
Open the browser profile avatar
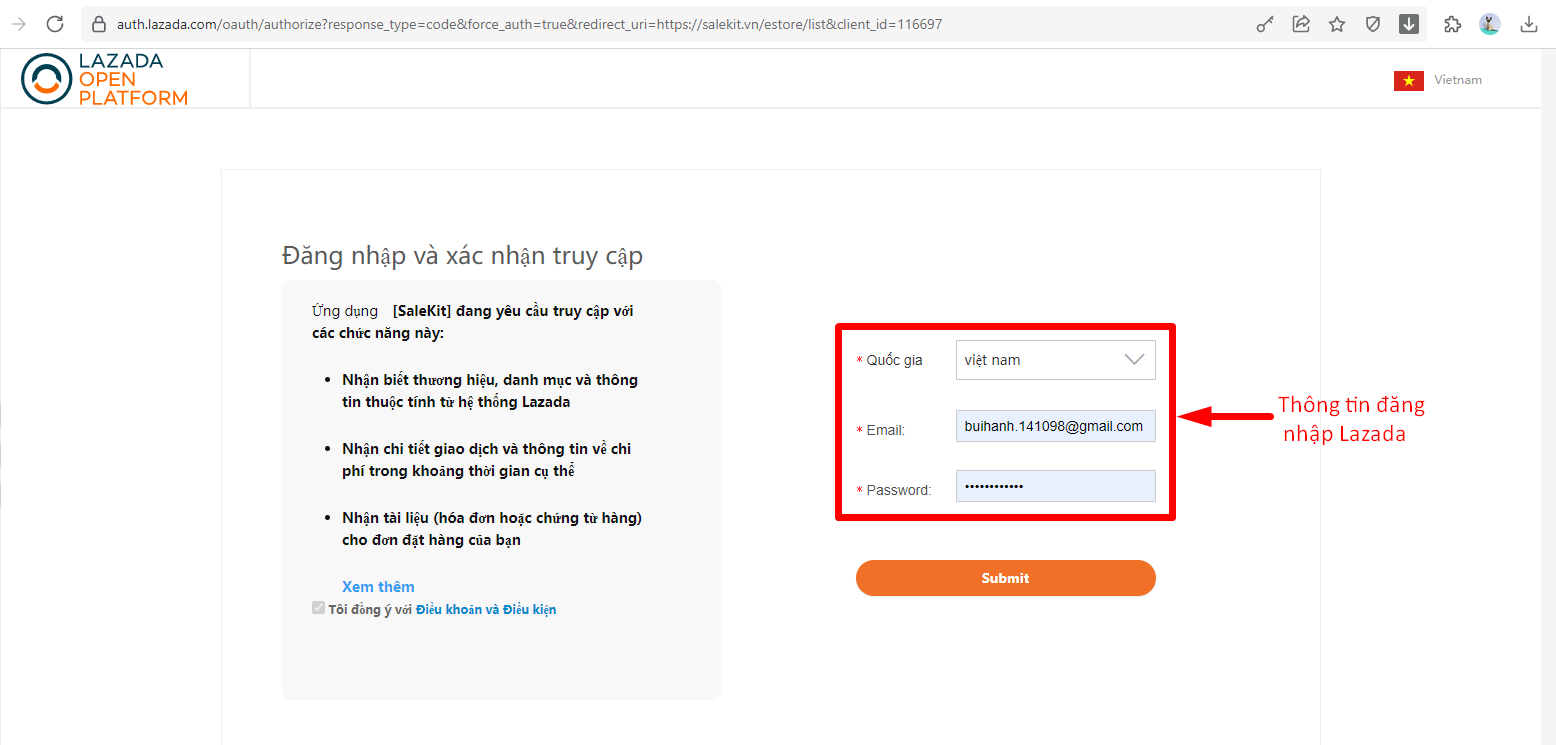pos(1490,24)
